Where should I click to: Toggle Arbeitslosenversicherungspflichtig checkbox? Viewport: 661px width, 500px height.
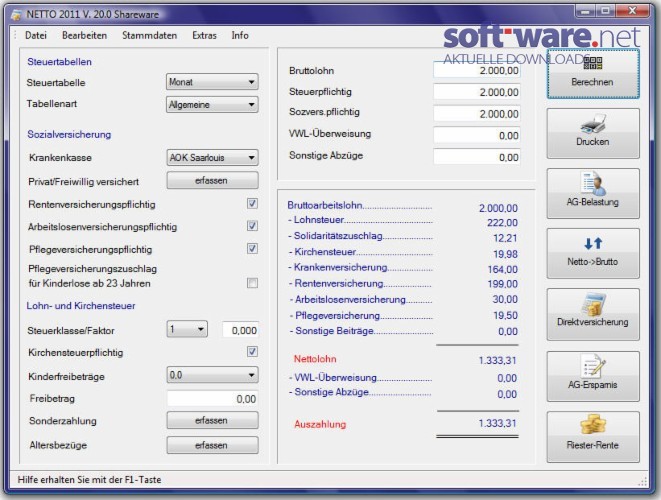(x=252, y=226)
